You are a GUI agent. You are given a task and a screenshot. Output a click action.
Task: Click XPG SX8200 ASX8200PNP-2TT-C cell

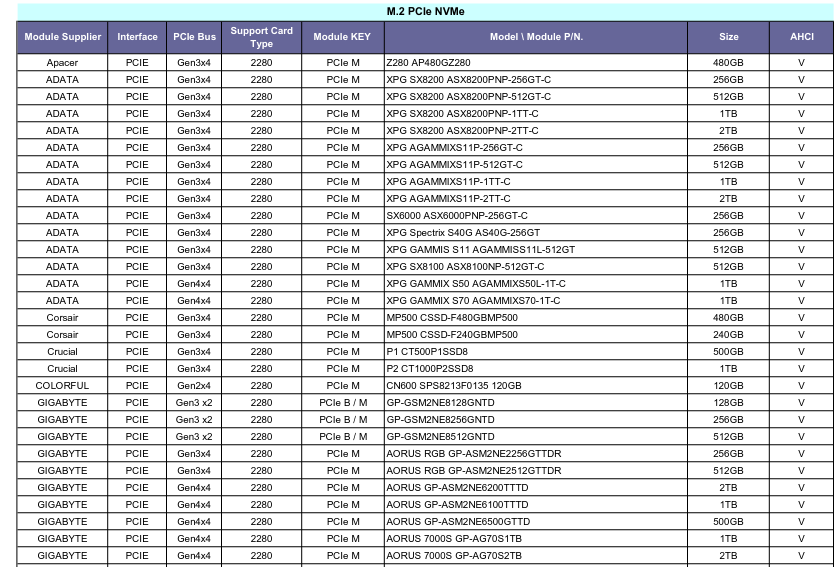point(536,131)
